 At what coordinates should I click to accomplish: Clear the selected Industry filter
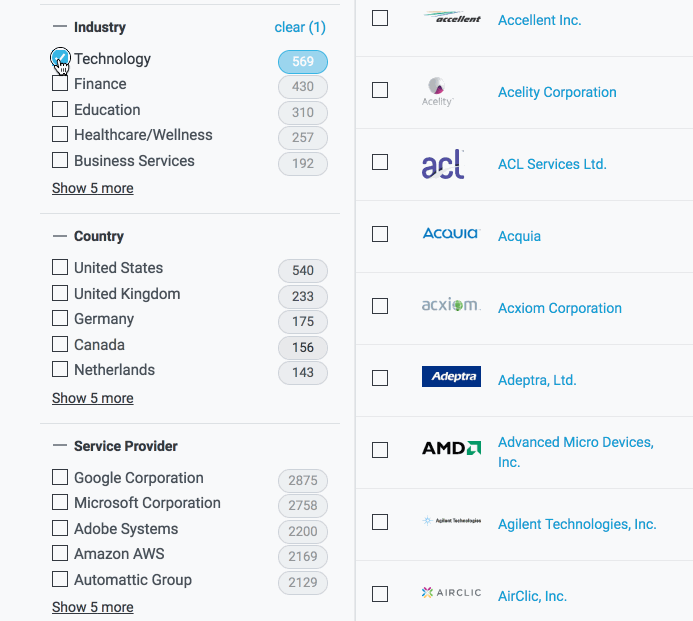[x=300, y=27]
